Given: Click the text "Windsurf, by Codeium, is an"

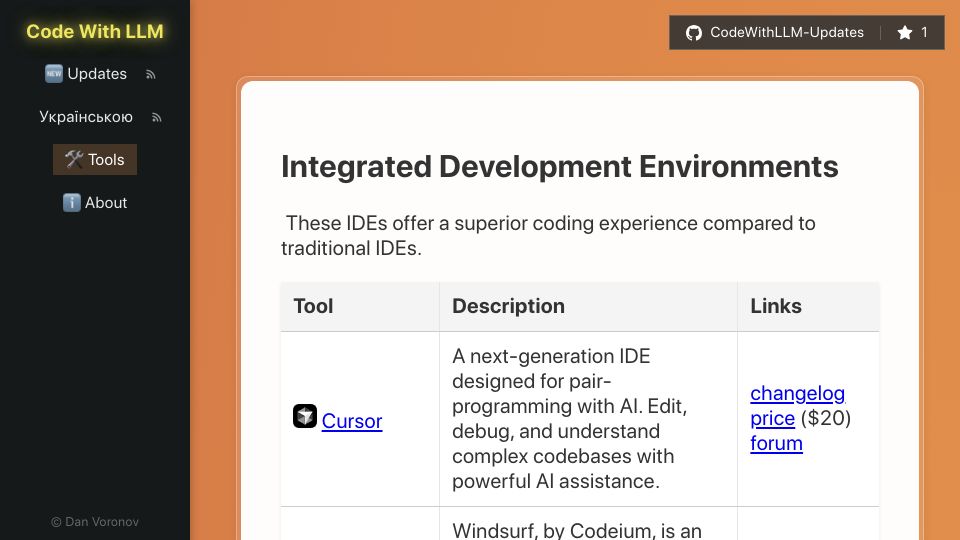Looking at the screenshot, I should coord(577,530).
